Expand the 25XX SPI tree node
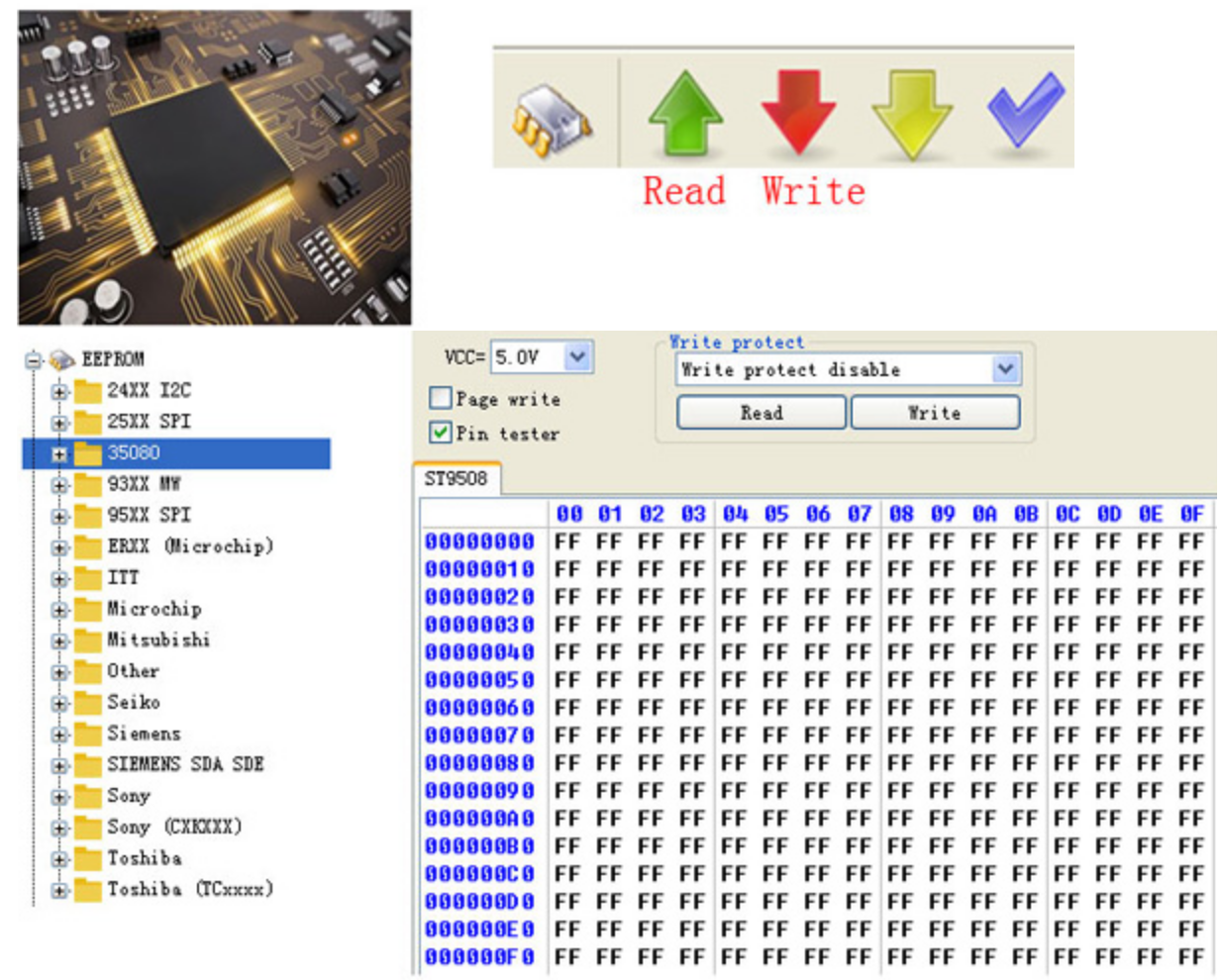This screenshot has width=1225, height=980. tap(59, 423)
